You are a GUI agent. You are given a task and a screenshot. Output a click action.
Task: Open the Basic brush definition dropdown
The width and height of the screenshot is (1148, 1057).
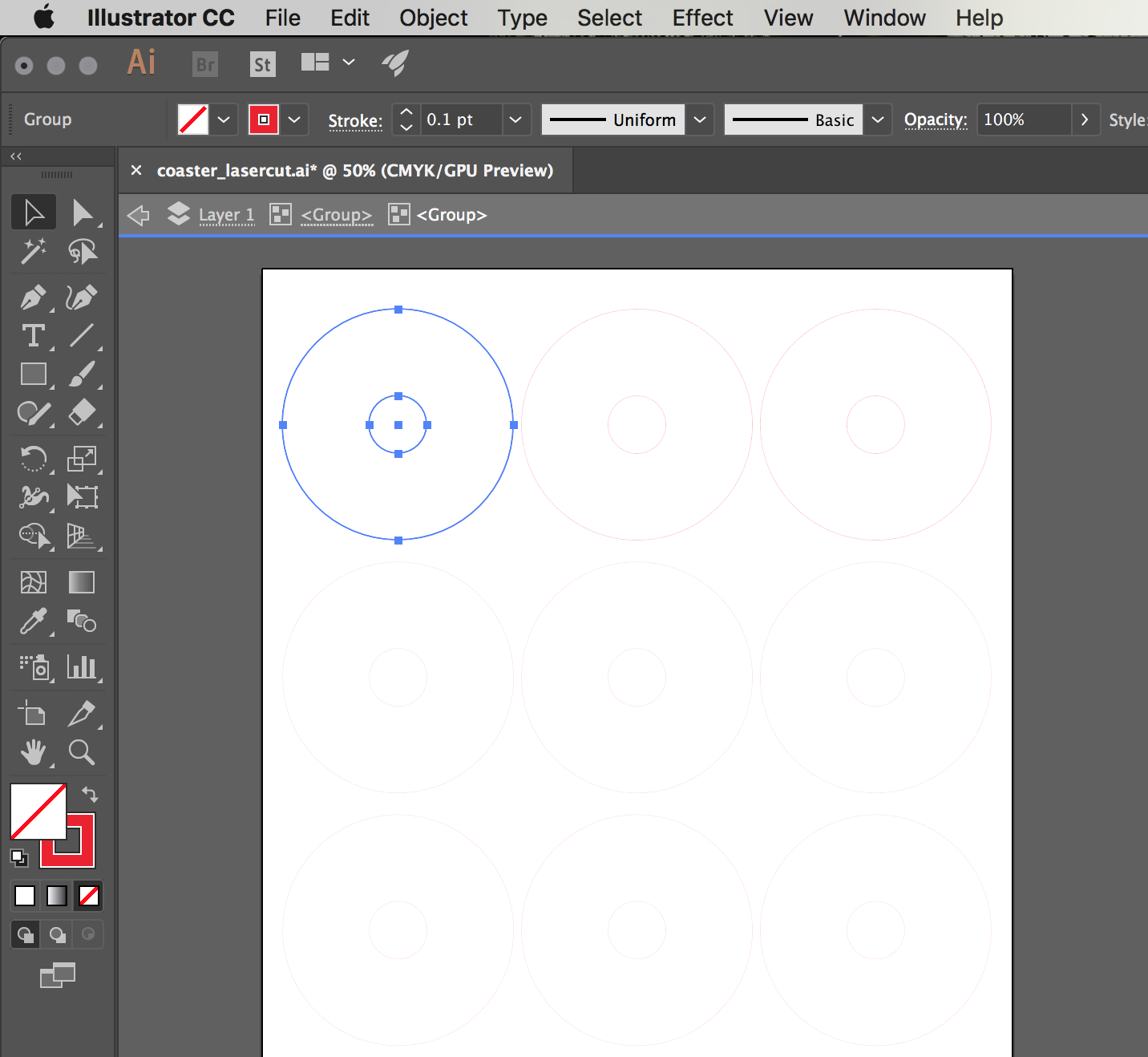tap(878, 119)
